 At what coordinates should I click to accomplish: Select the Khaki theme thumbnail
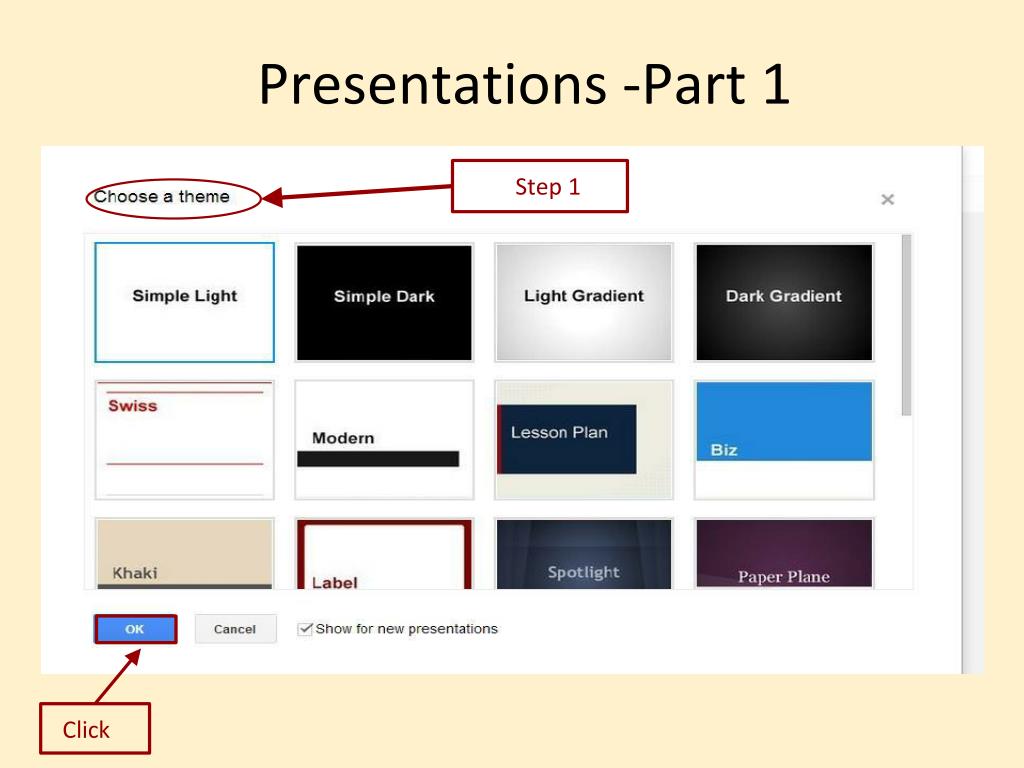pos(184,554)
